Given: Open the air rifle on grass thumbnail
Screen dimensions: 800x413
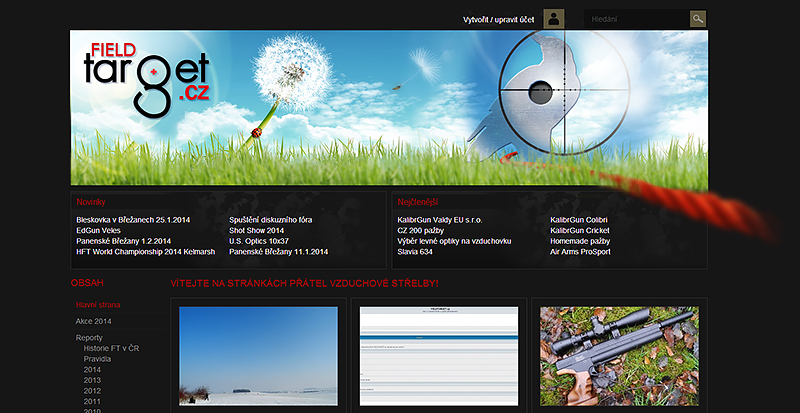Looking at the screenshot, I should coord(619,356).
